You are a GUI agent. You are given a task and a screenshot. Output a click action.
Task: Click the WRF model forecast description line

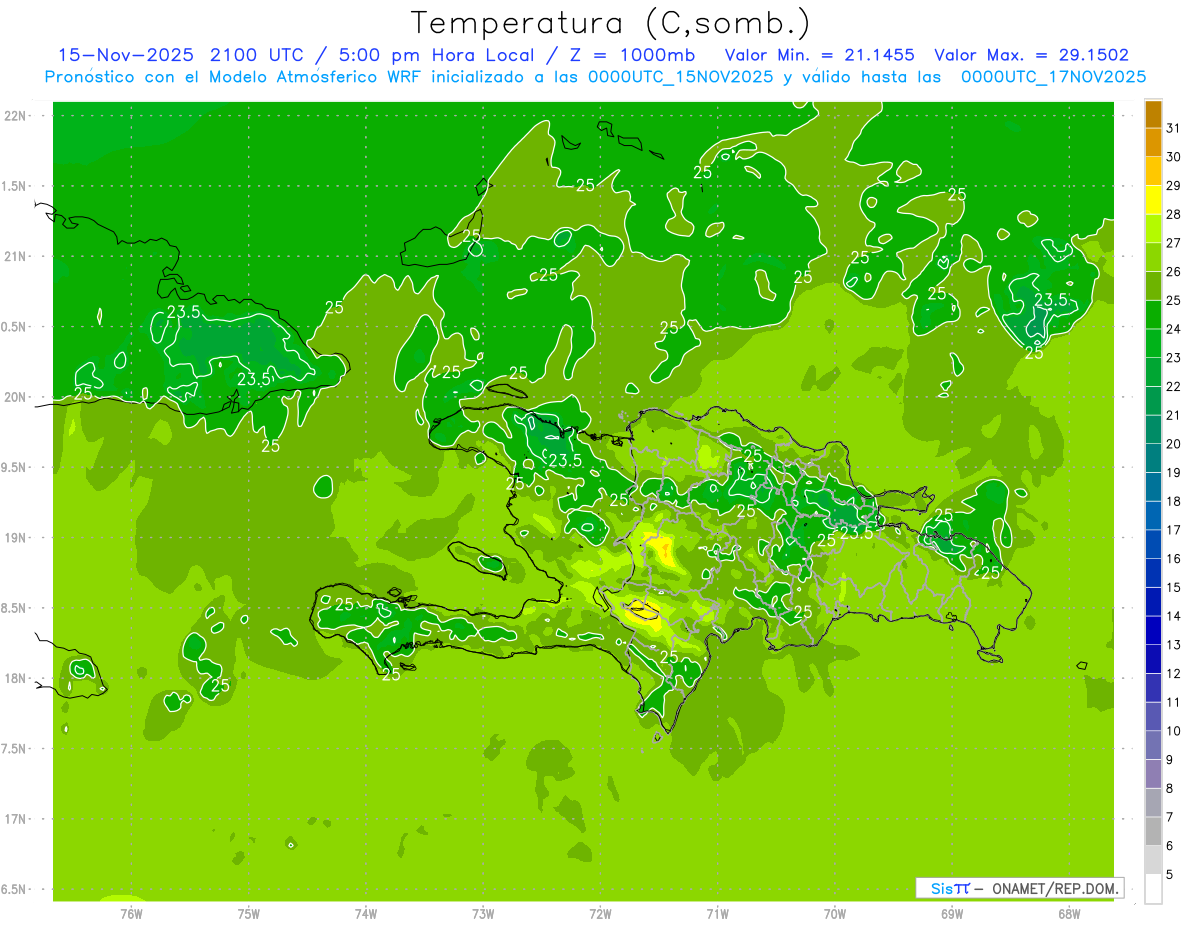[595, 76]
